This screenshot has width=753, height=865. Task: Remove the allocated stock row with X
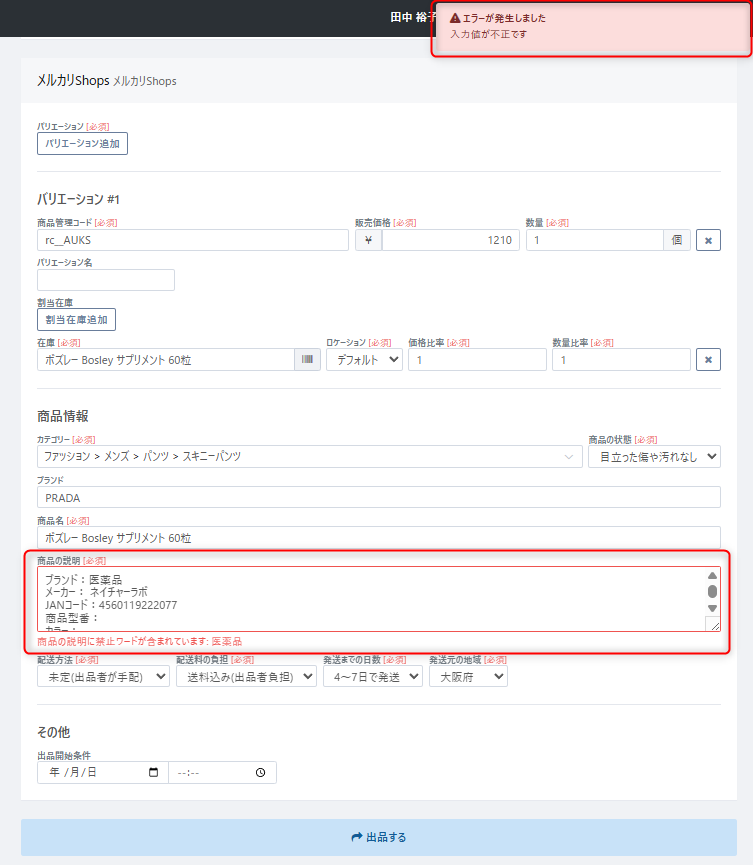click(708, 360)
